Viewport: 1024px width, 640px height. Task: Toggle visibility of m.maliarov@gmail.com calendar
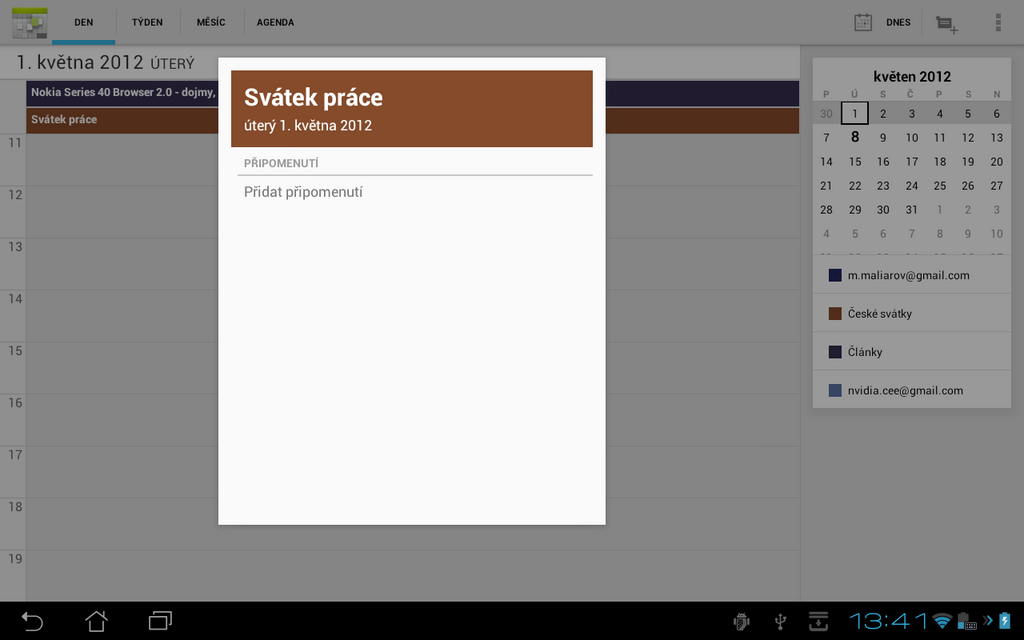coord(911,274)
